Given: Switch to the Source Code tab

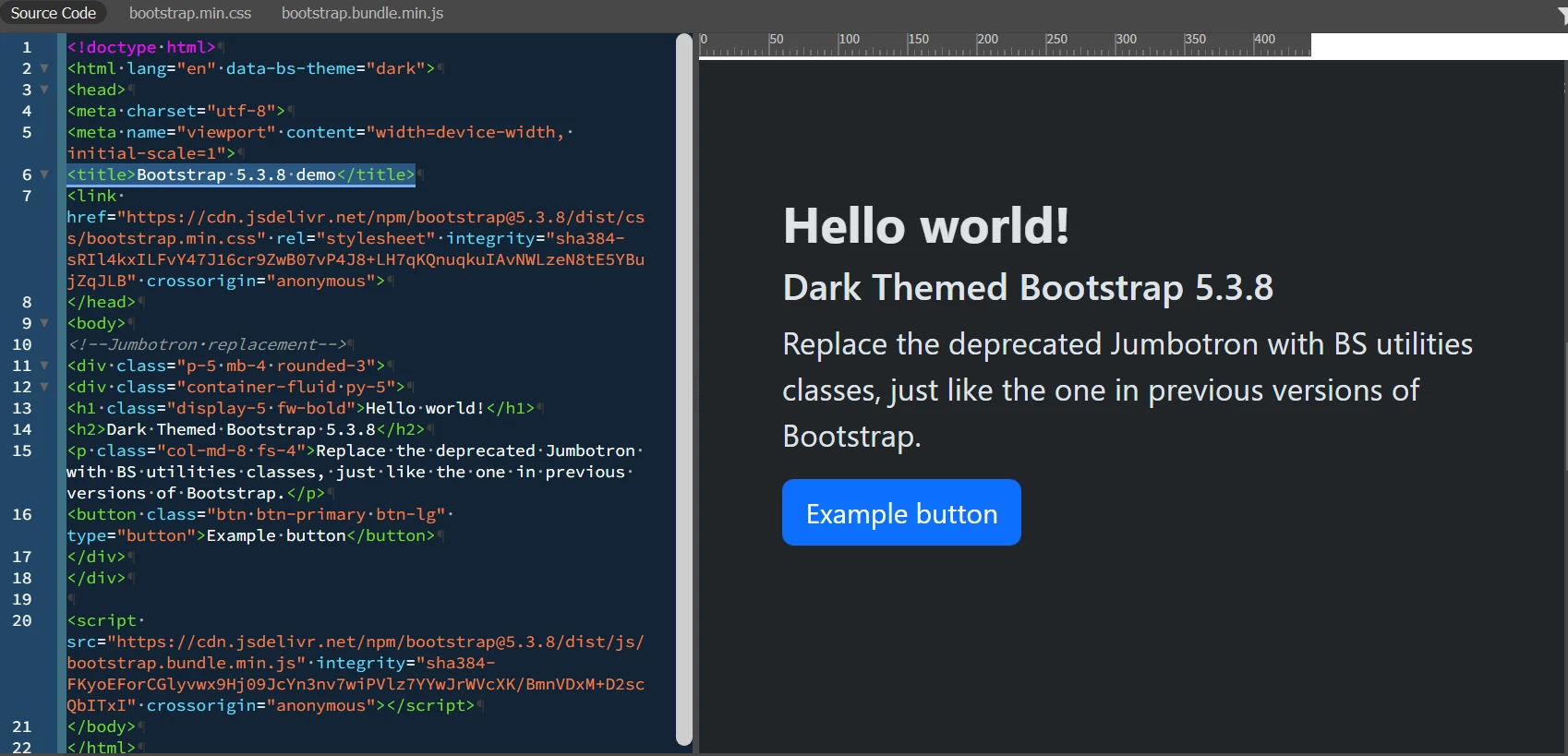Looking at the screenshot, I should click(54, 13).
